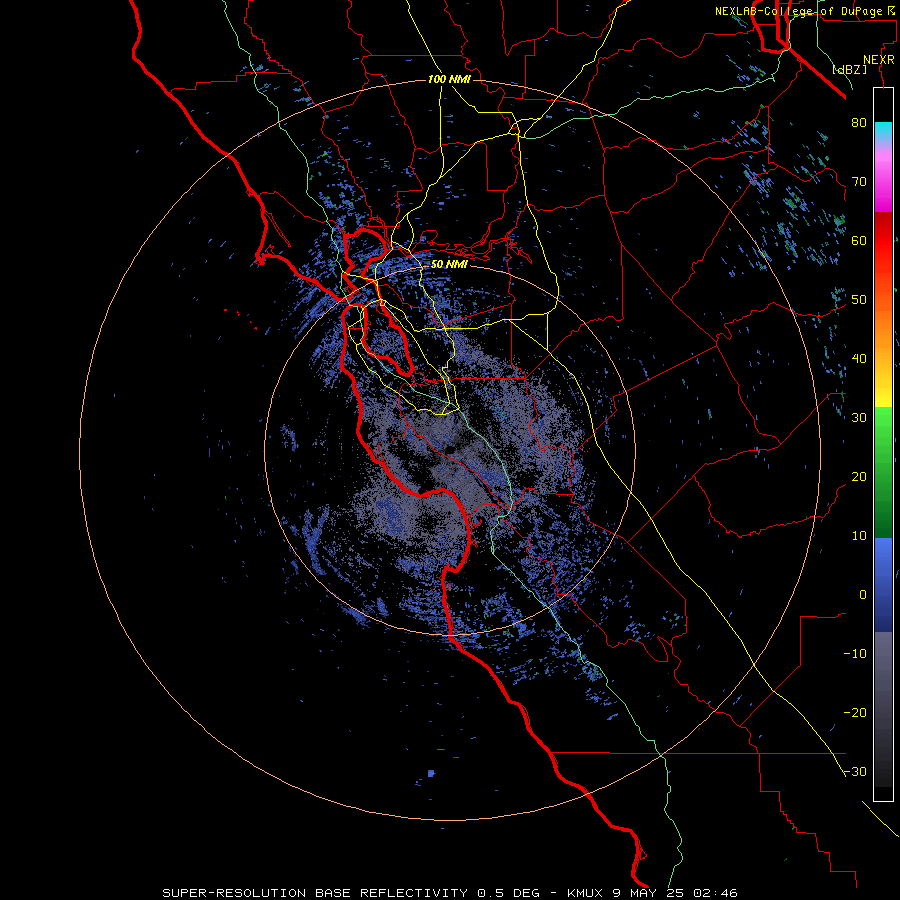Image resolution: width=900 pixels, height=900 pixels.
Task: Click the 80 value on the color scale
Action: pos(859,122)
